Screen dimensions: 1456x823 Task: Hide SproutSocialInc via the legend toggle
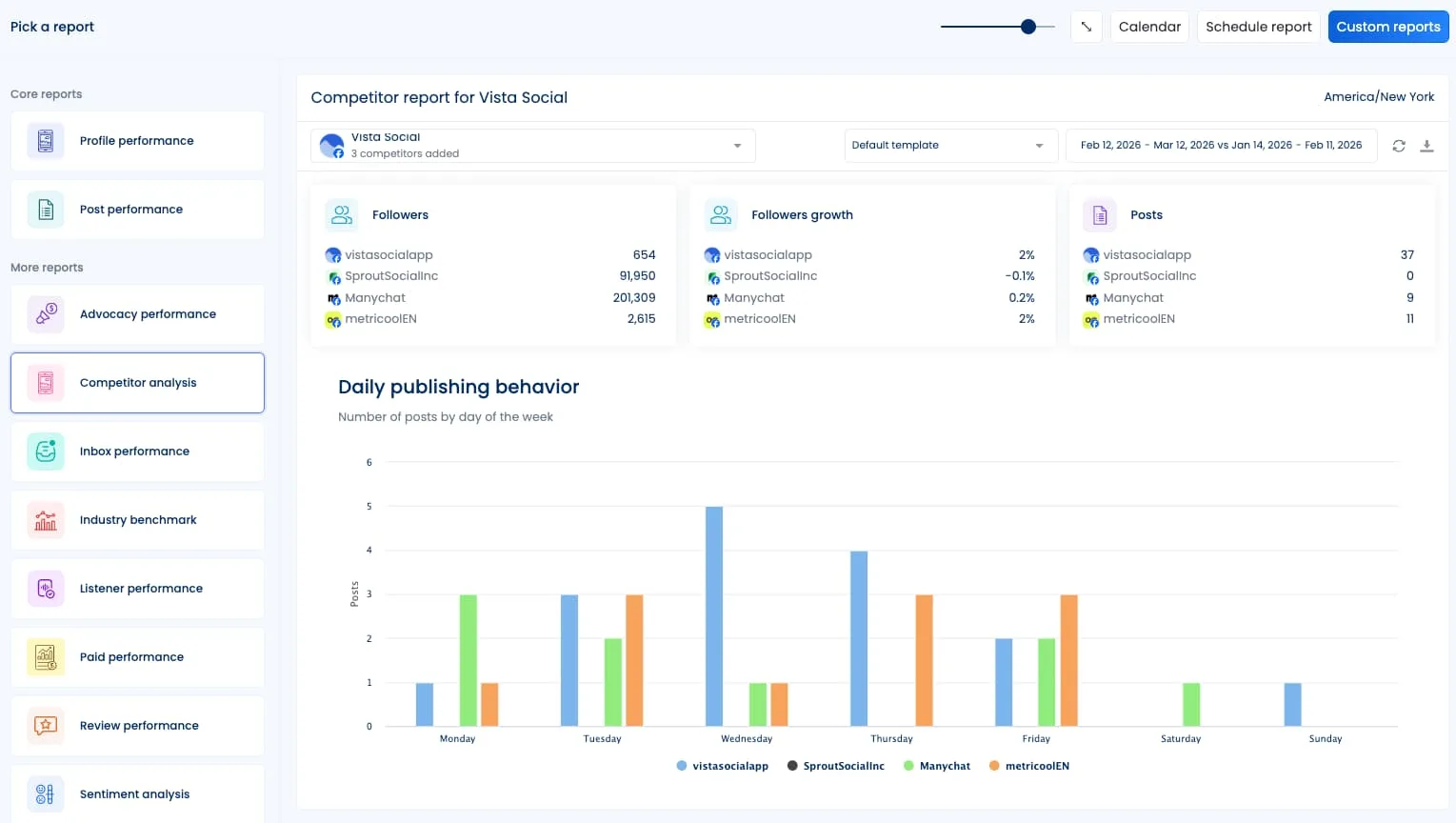(x=835, y=765)
